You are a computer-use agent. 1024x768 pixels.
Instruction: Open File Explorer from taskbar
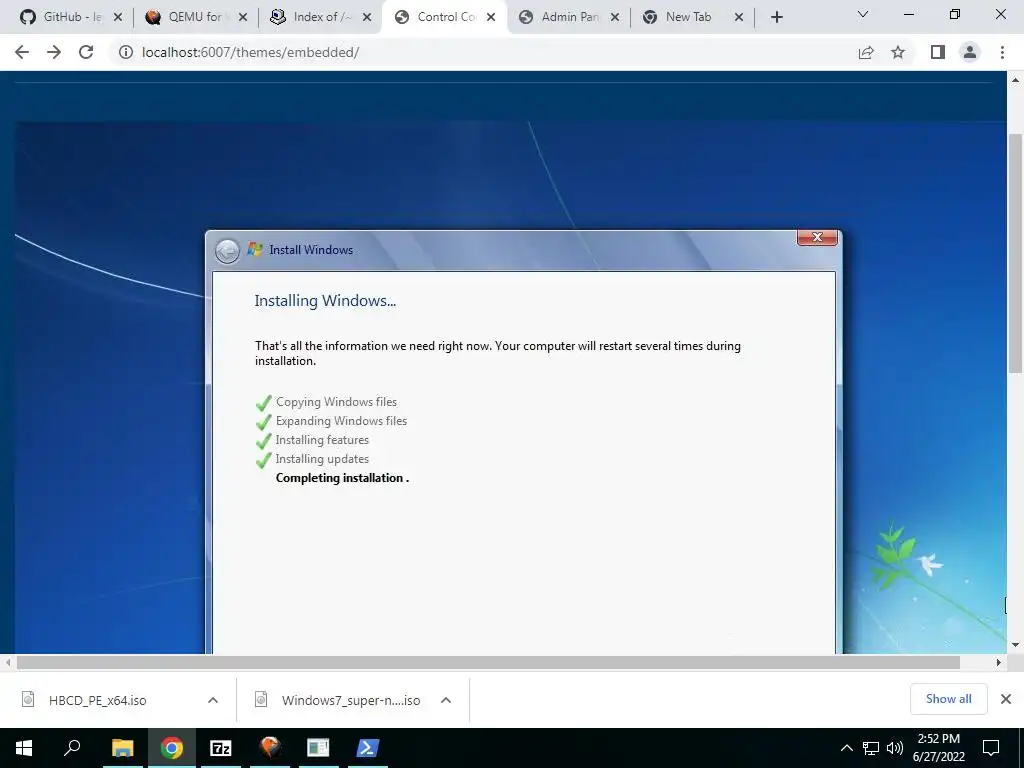pos(122,748)
